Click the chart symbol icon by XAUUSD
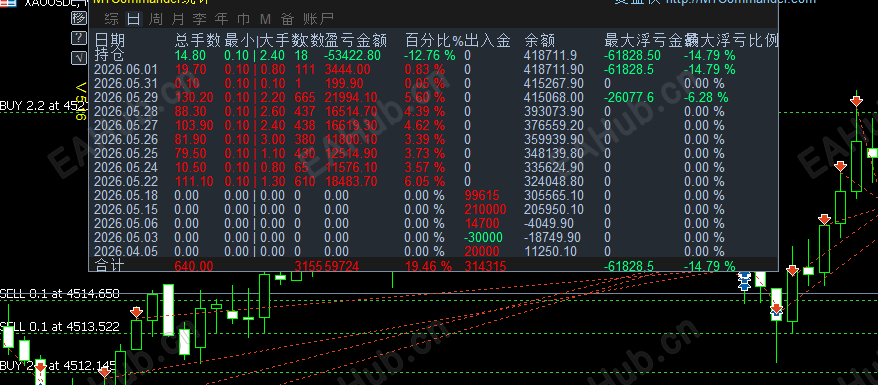Image resolution: width=878 pixels, height=385 pixels. tap(8, 2)
